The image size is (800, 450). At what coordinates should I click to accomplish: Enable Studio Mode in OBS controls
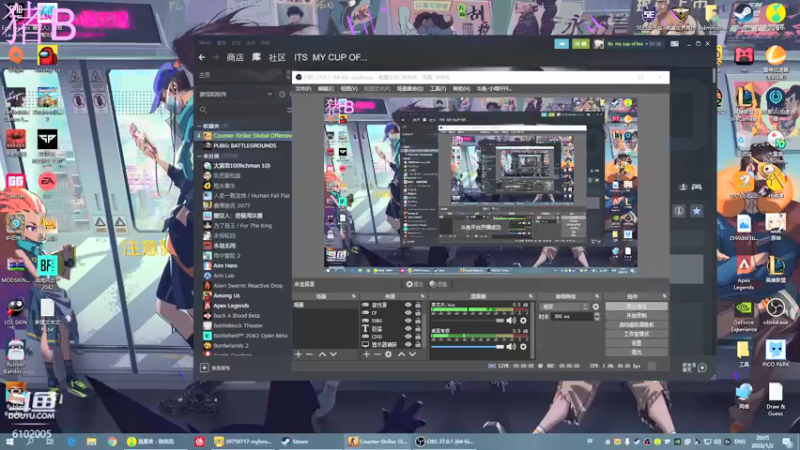[x=636, y=334]
